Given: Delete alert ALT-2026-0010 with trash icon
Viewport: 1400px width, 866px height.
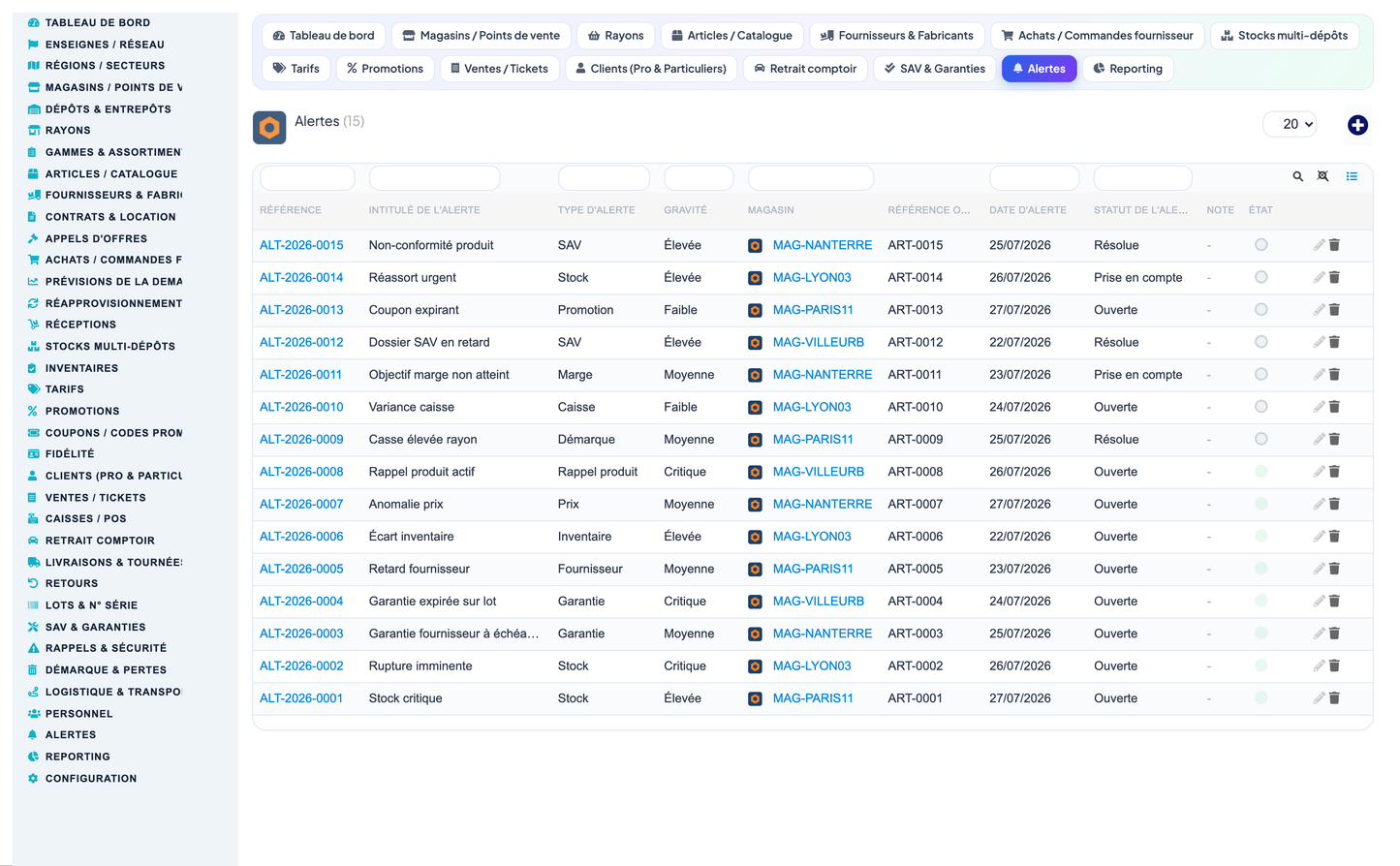Looking at the screenshot, I should 1334,407.
